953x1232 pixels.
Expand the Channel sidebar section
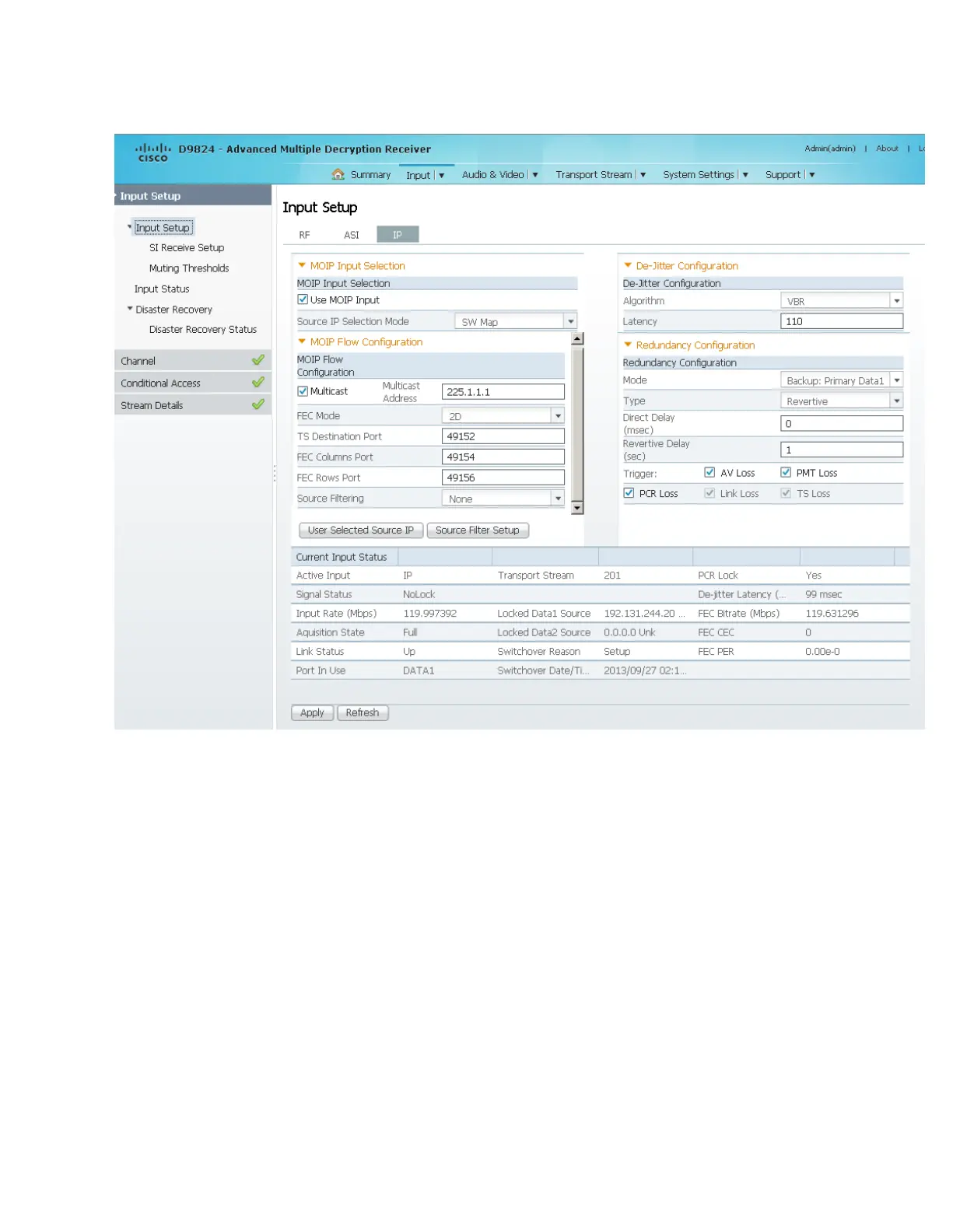tap(193, 360)
